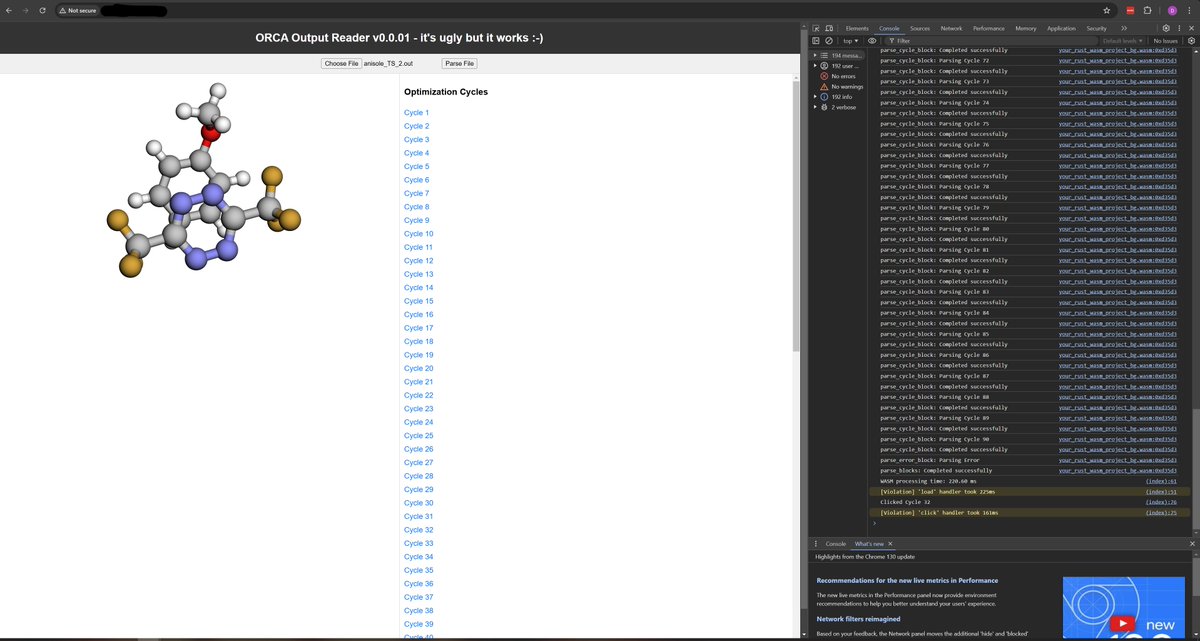The width and height of the screenshot is (1200, 641).
Task: Open DevTools customize three-dot menu
Action: [1180, 28]
